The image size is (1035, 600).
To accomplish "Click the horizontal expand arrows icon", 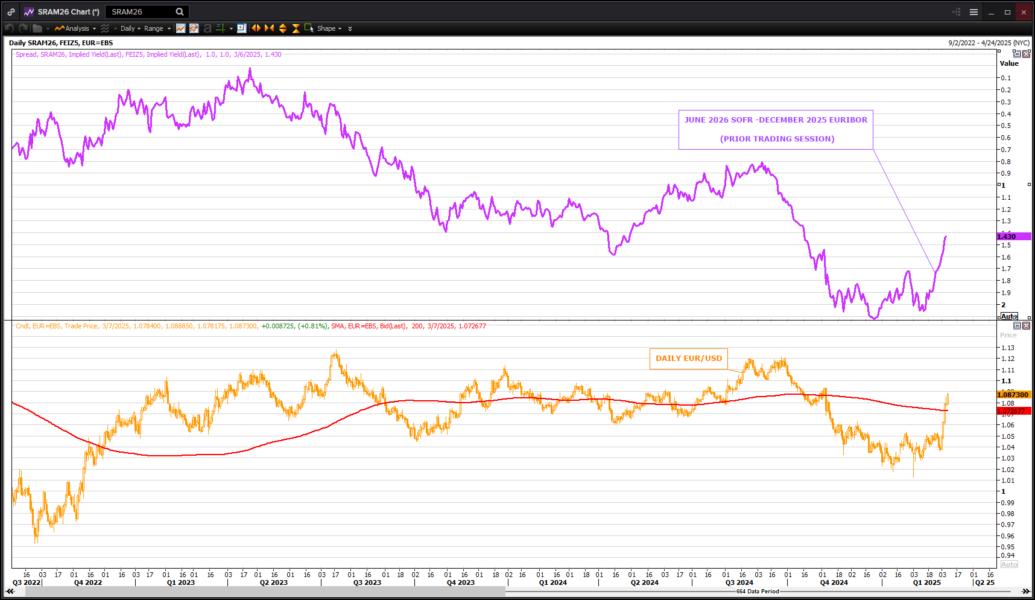I will [x=256, y=28].
